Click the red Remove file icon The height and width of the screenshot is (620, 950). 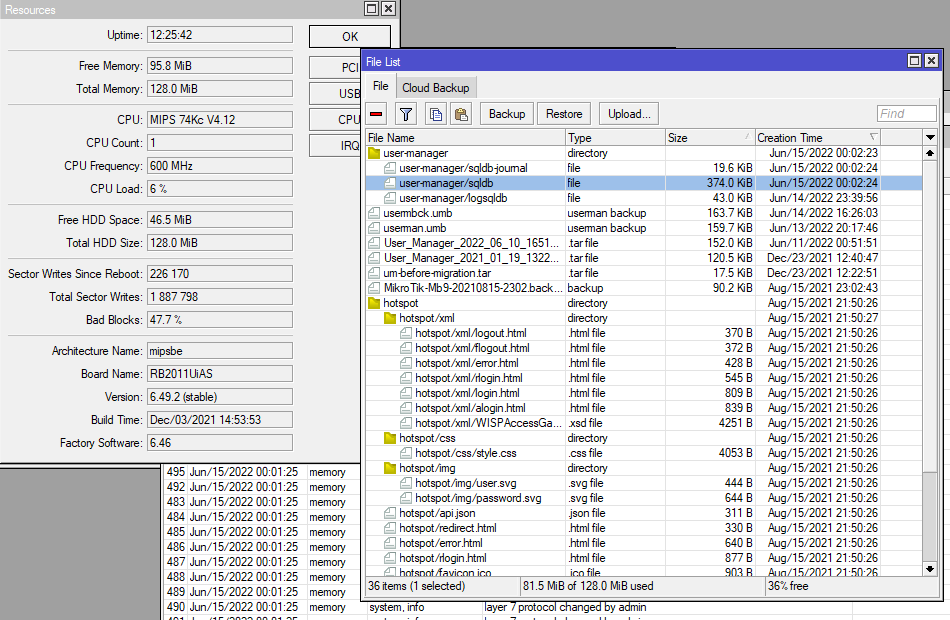[376, 114]
